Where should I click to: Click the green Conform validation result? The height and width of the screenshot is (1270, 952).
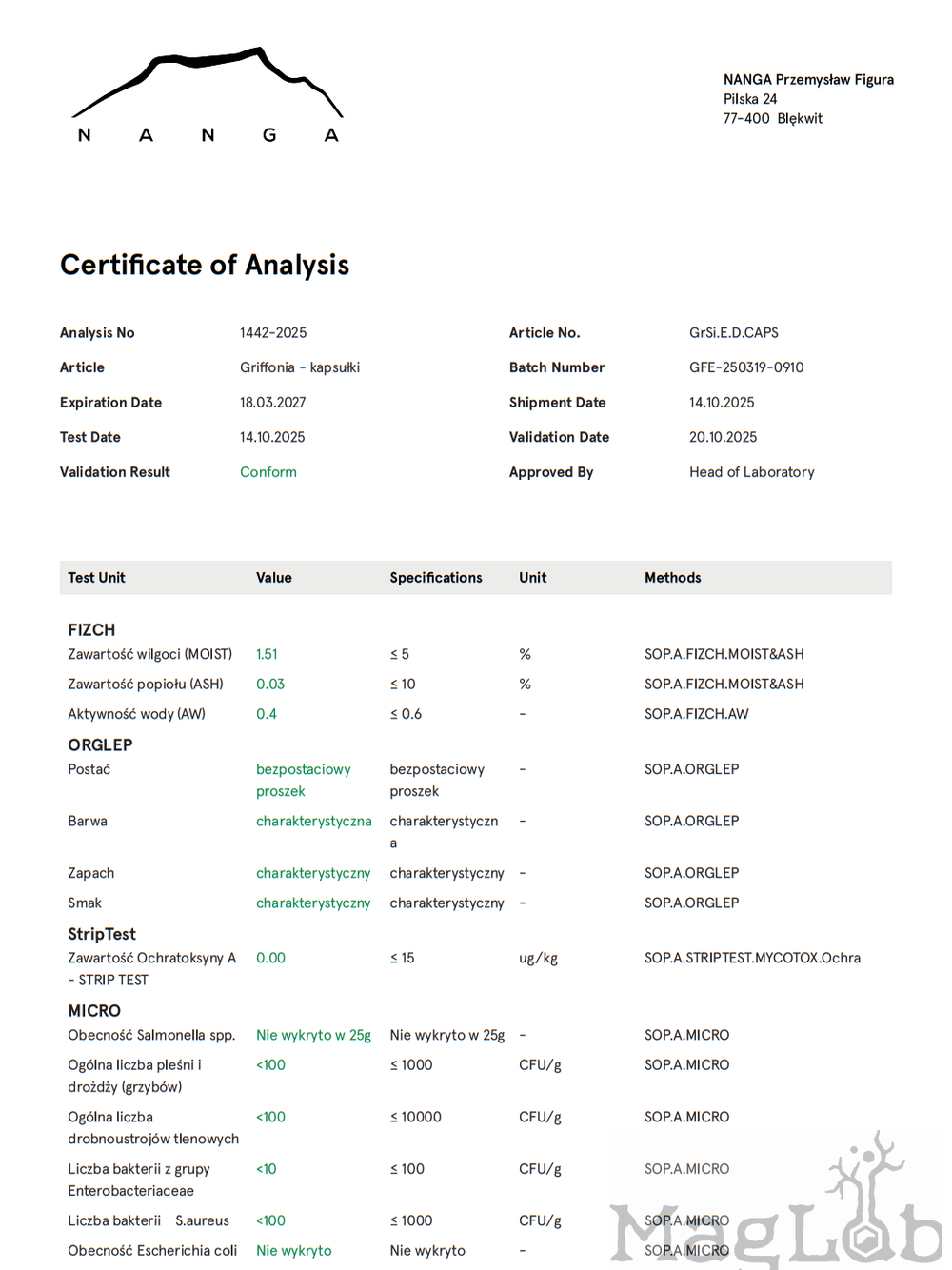tap(268, 472)
